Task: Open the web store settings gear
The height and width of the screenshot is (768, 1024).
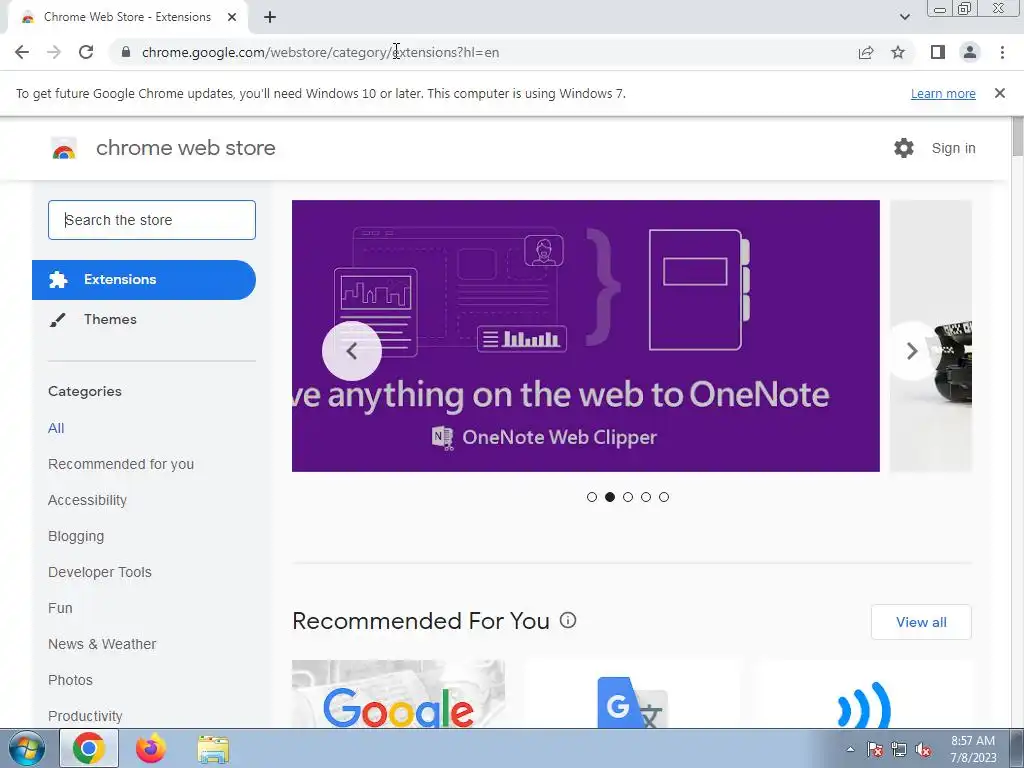Action: tap(904, 148)
